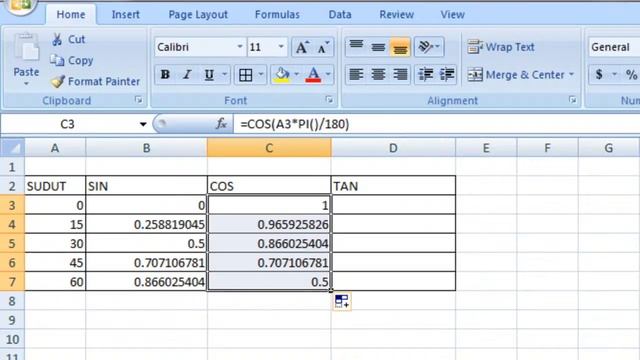This screenshot has height=360, width=640.
Task: Switch to Review tab
Action: coord(396,15)
